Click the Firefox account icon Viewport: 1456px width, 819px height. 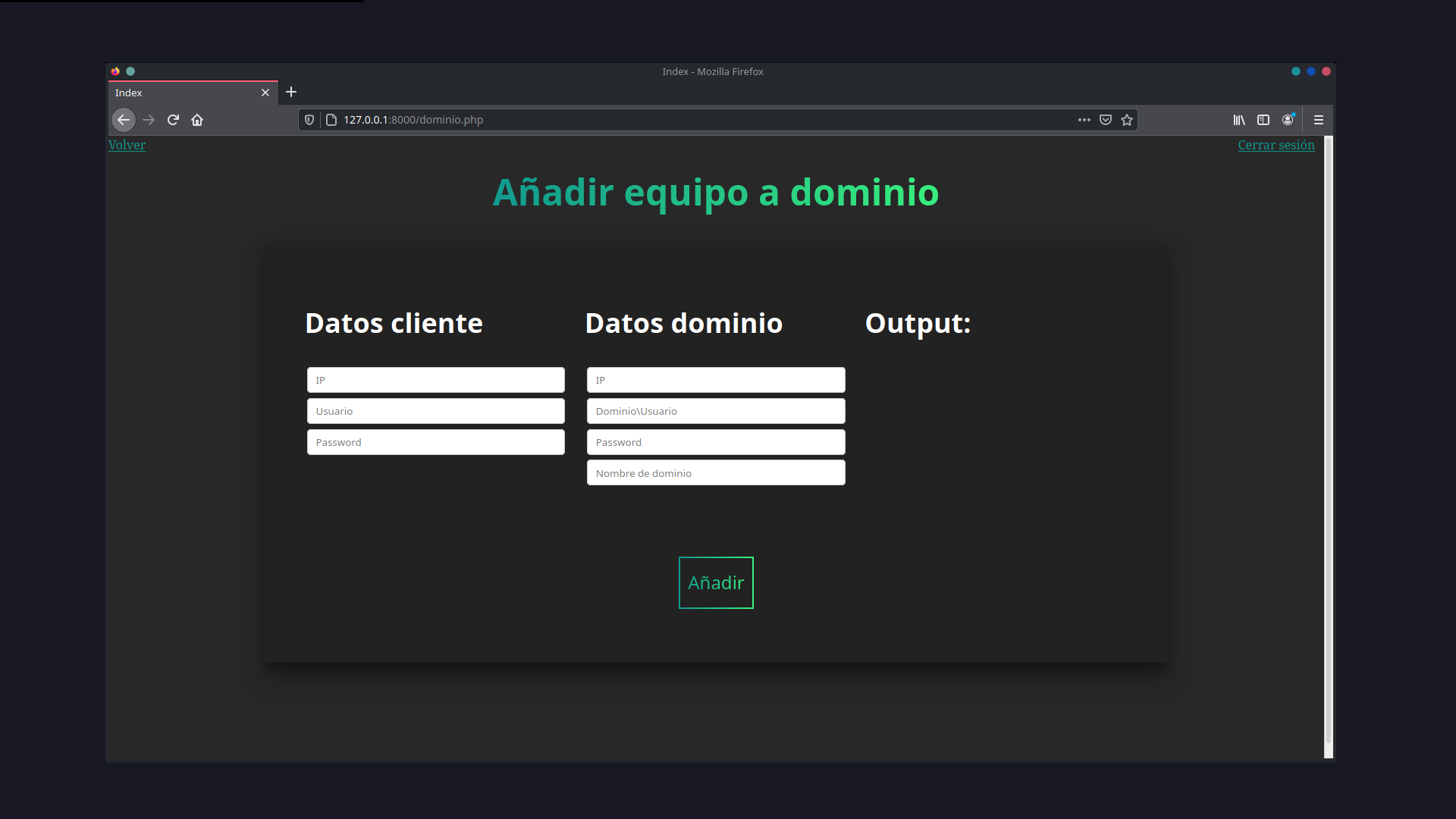(x=1288, y=120)
